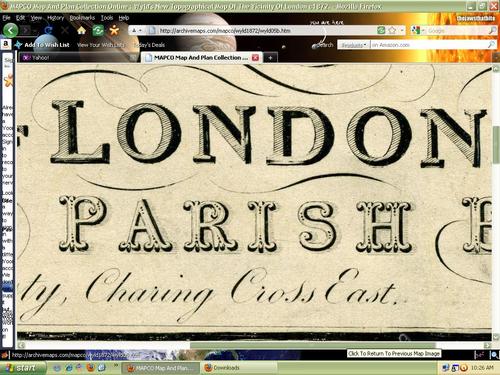Click the scroll-up arrow of vertical scrollbar

point(496,69)
